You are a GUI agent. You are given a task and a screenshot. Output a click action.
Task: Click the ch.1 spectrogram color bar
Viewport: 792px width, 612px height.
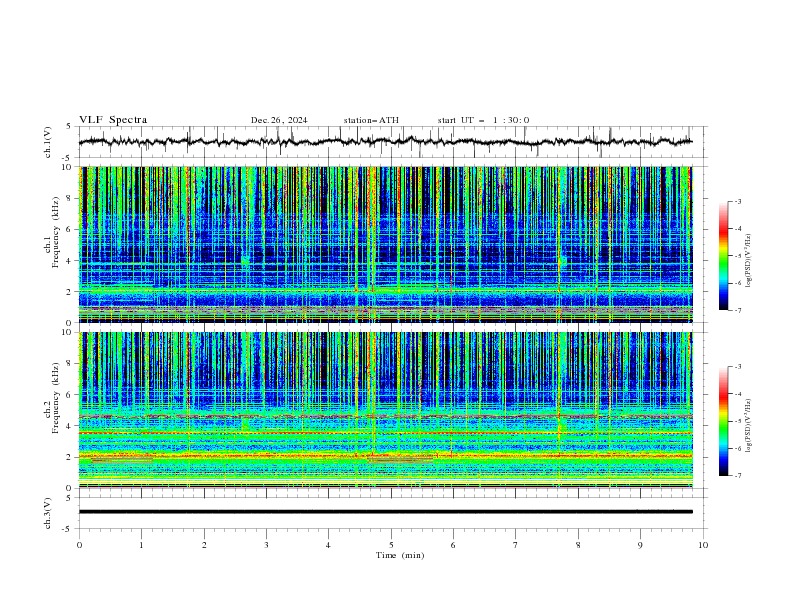point(723,256)
